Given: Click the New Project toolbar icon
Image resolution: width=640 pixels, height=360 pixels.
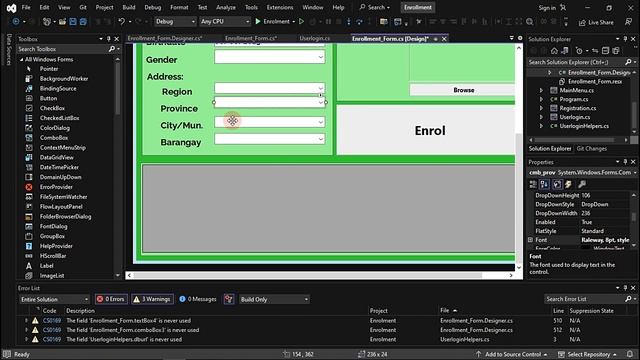Looking at the screenshot, I should click(x=47, y=22).
